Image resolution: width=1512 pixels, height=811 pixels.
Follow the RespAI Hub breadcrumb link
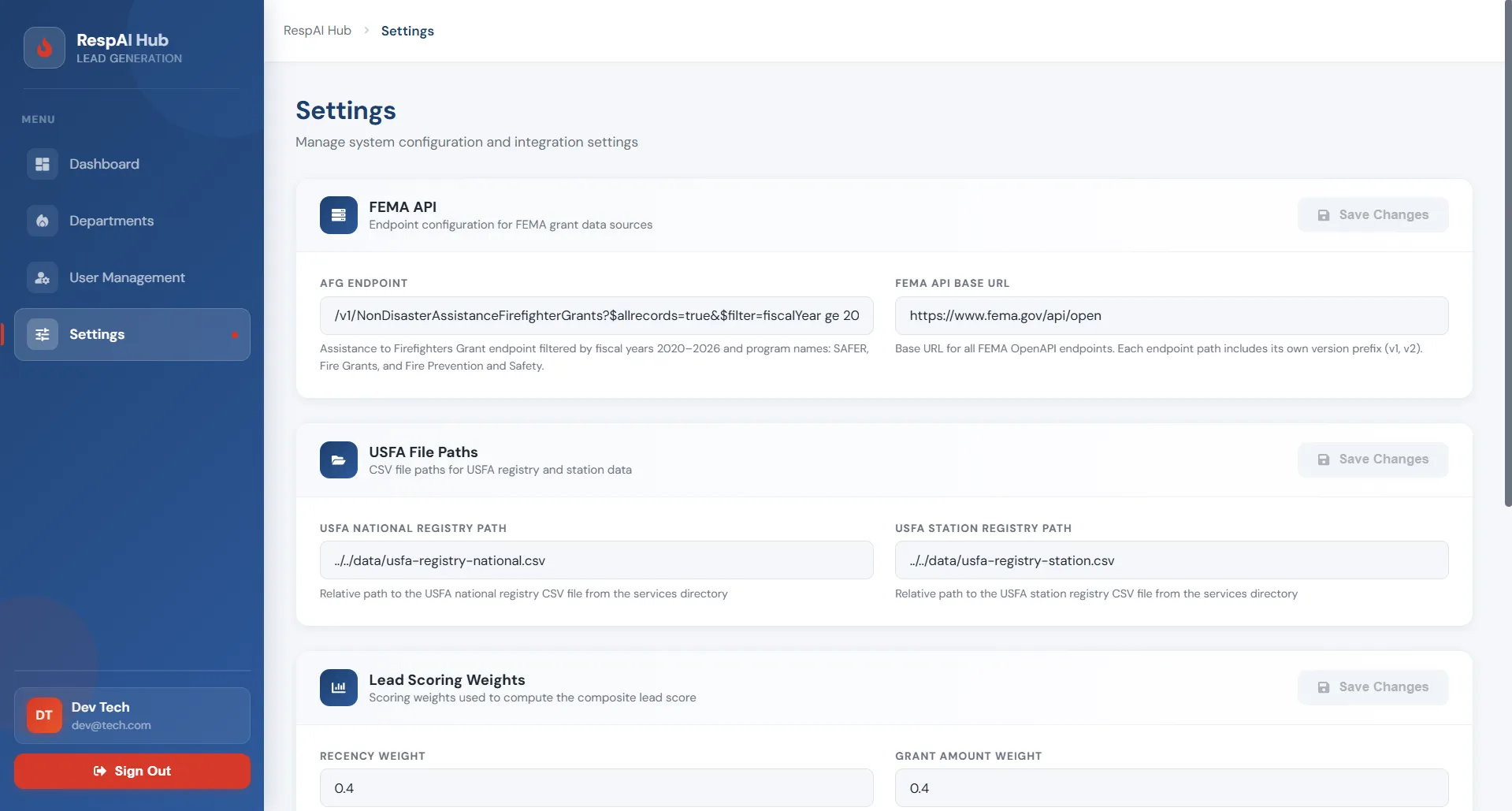point(318,31)
